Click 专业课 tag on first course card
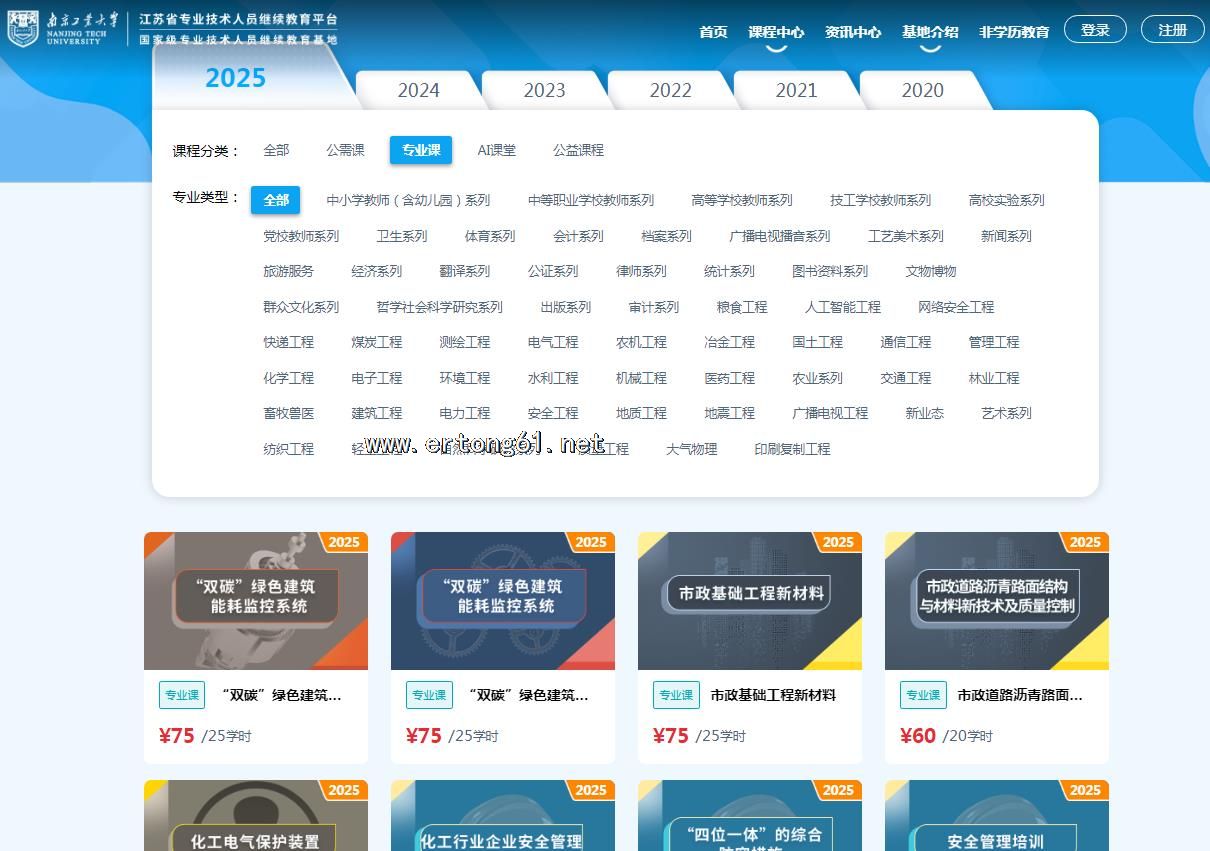Viewport: 1210px width, 851px height. pos(182,695)
